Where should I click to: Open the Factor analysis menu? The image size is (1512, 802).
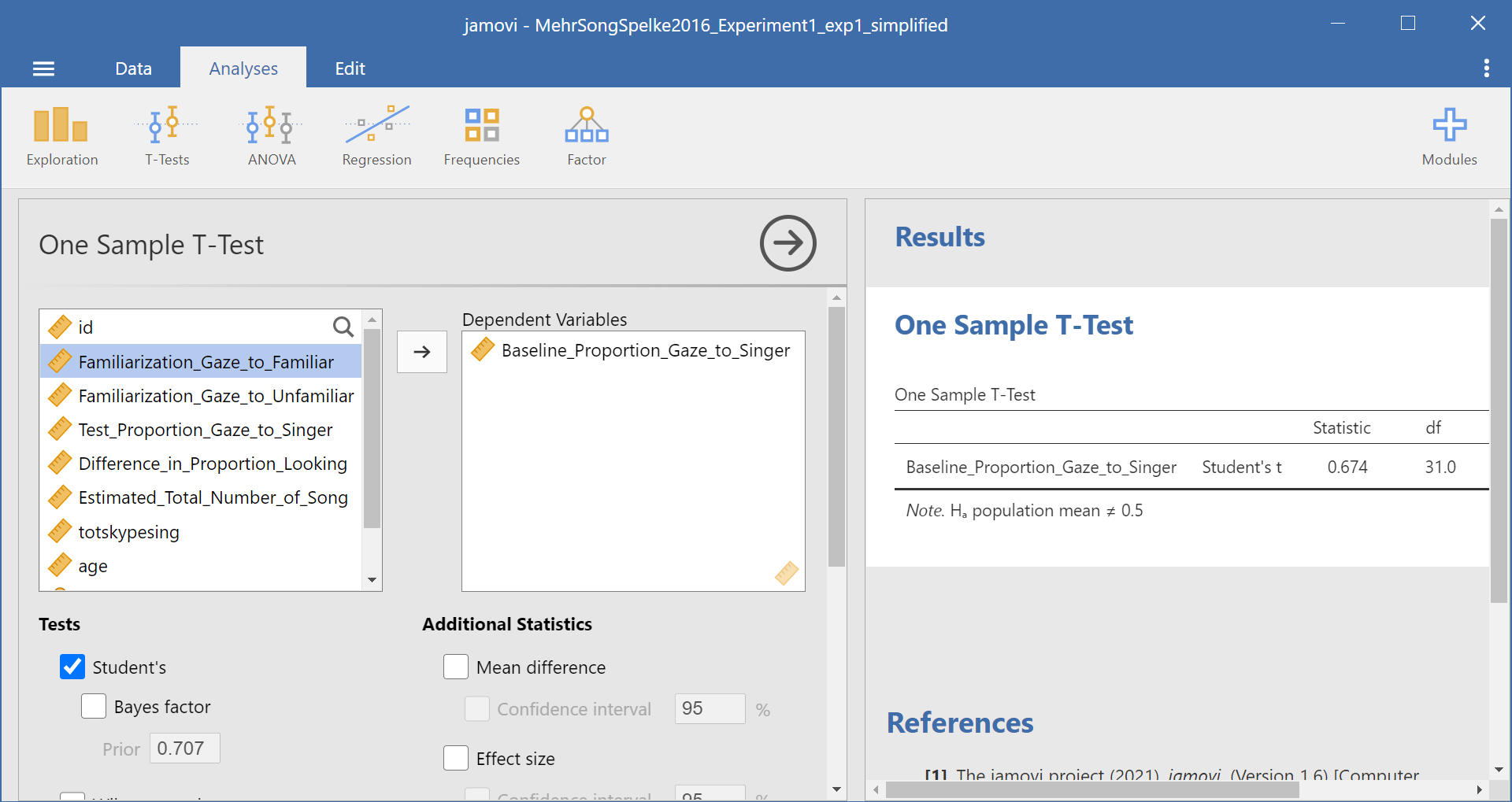pyautogui.click(x=586, y=136)
